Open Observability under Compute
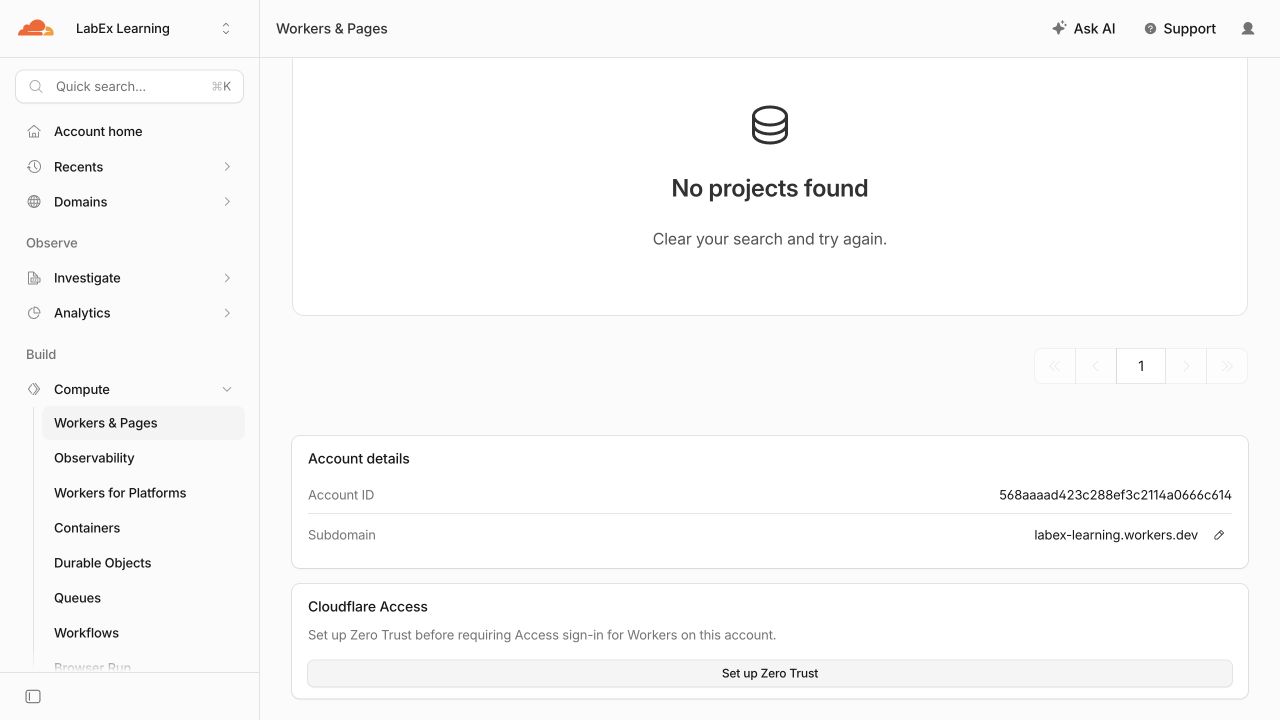 click(143, 458)
